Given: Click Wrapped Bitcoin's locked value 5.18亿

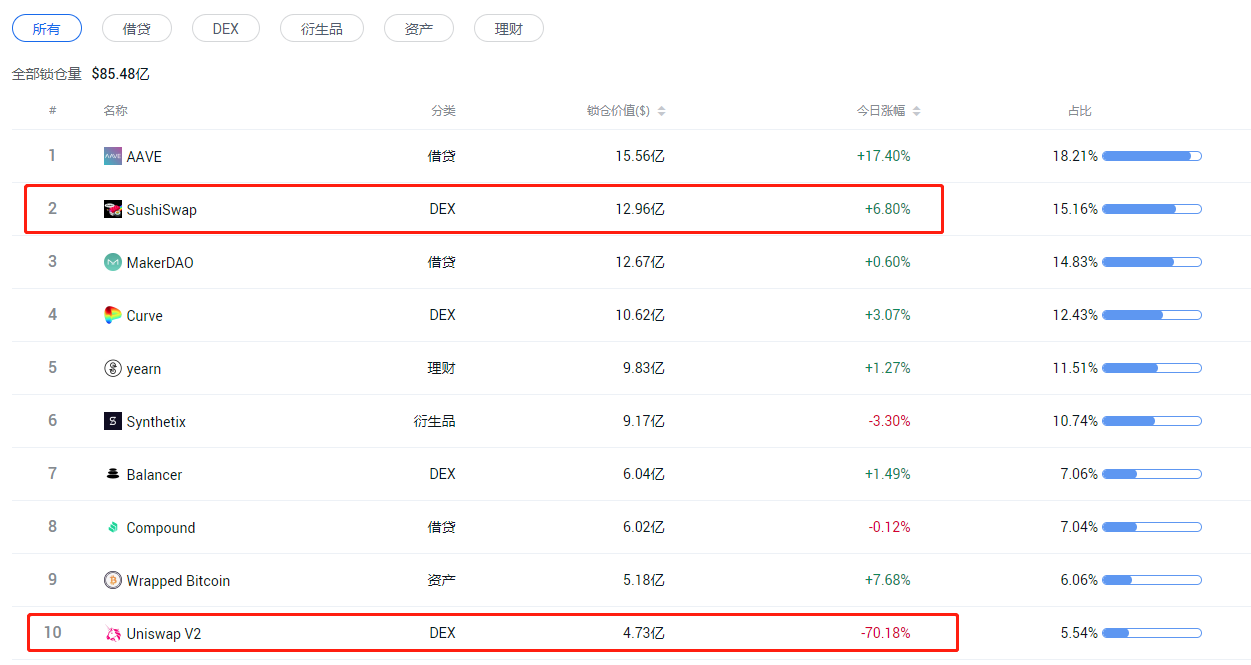Looking at the screenshot, I should (644, 580).
